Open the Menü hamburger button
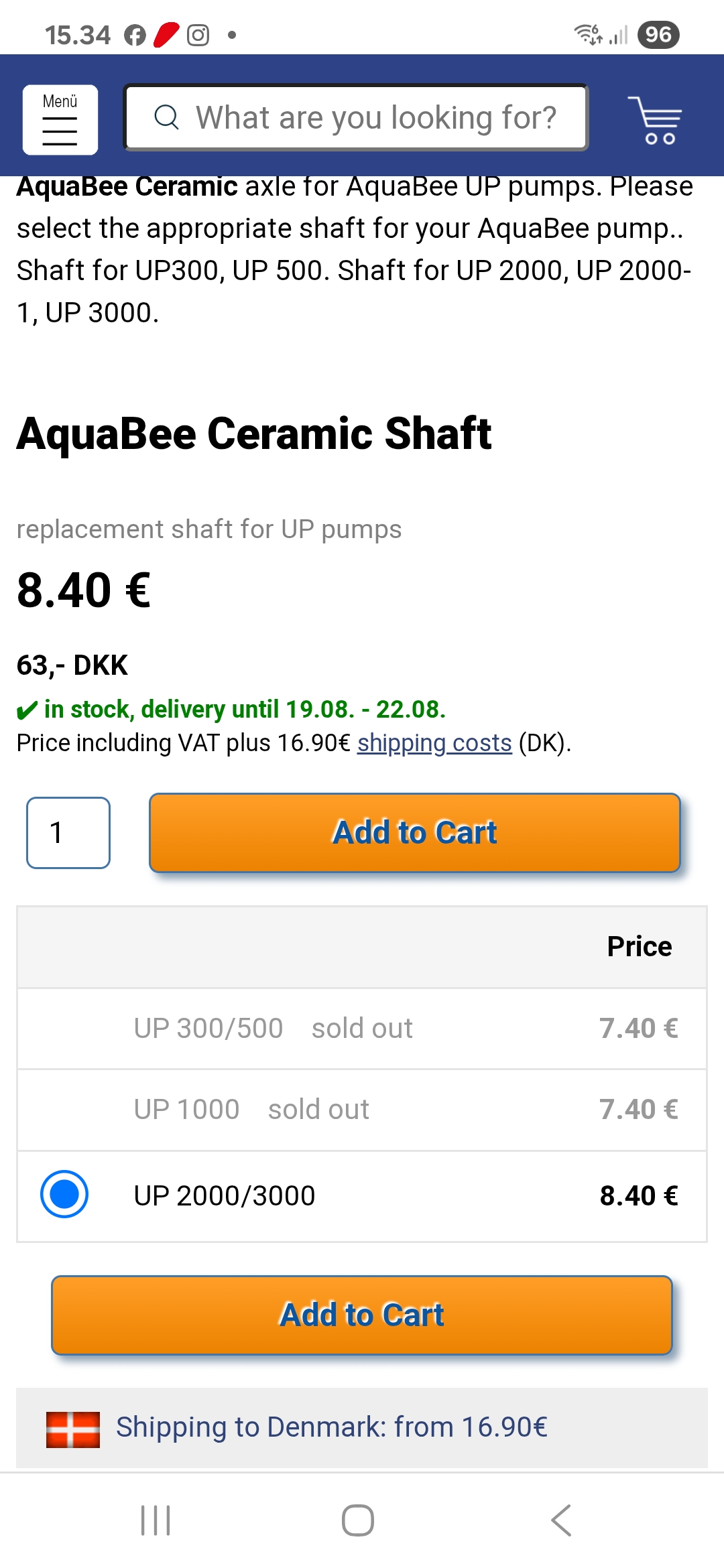Image resolution: width=724 pixels, height=1568 pixels. point(60,120)
